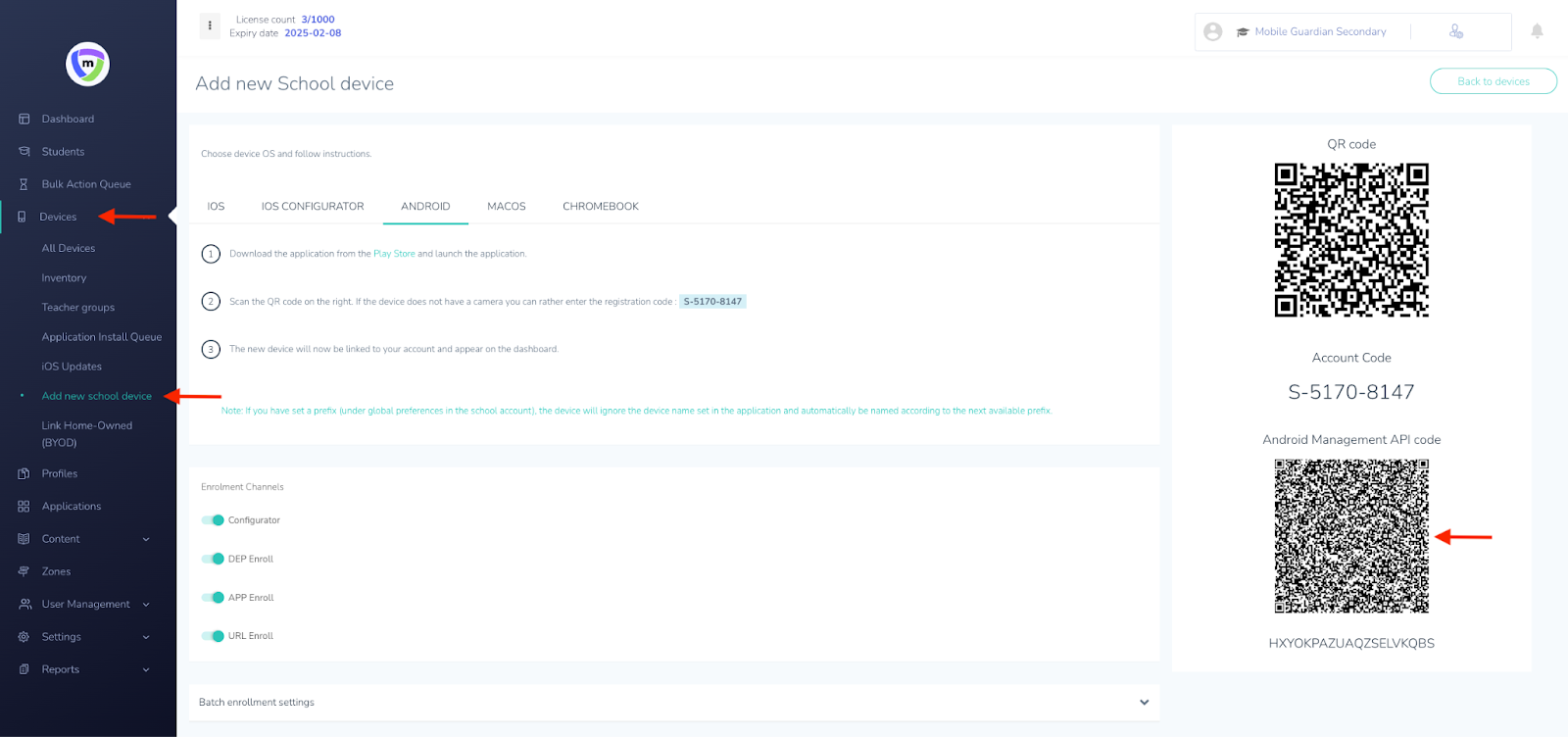Image resolution: width=1568 pixels, height=737 pixels.
Task: Click the User Management people icon
Action: tap(24, 605)
